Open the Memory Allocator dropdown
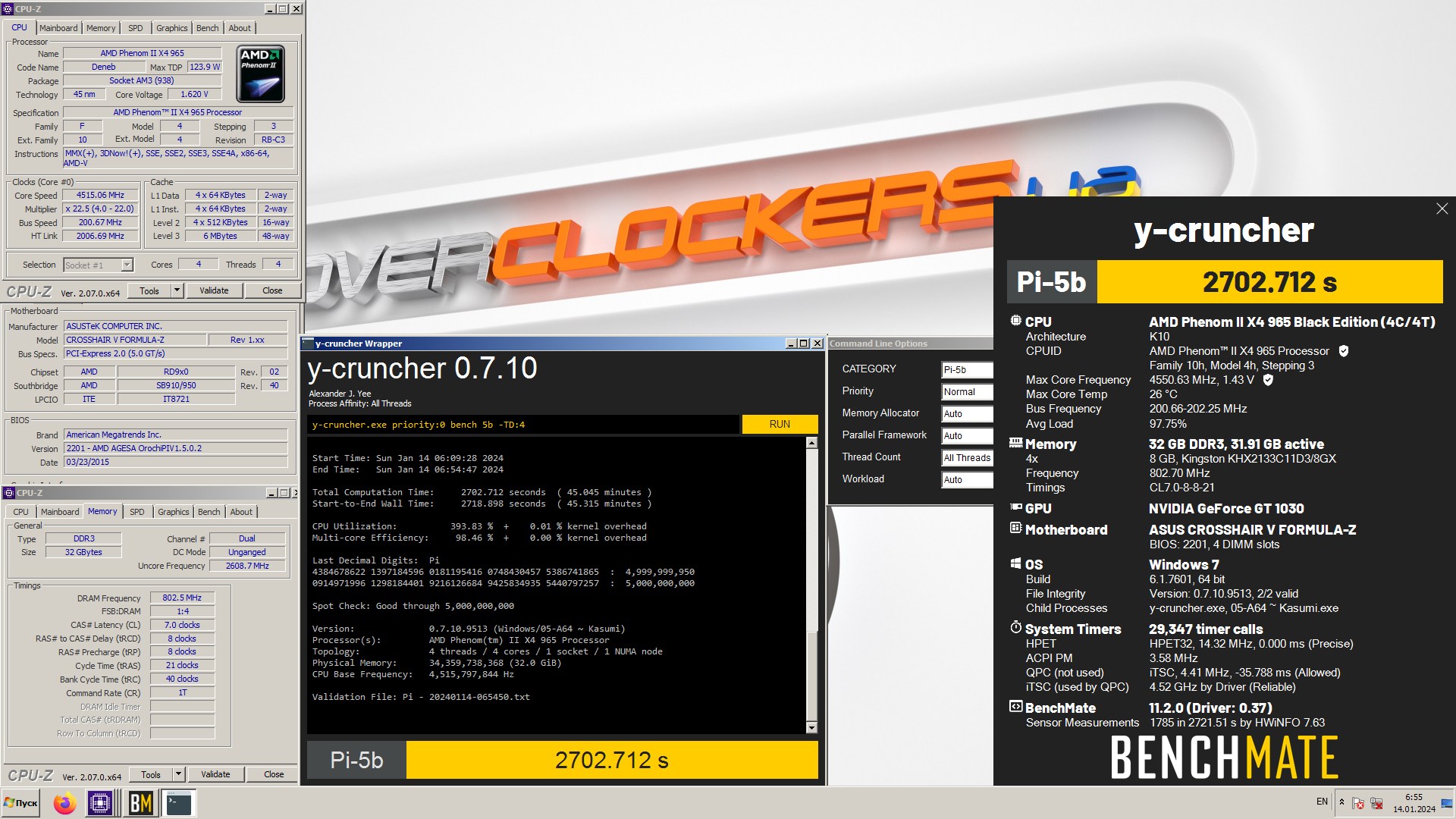1456x819 pixels. [967, 414]
